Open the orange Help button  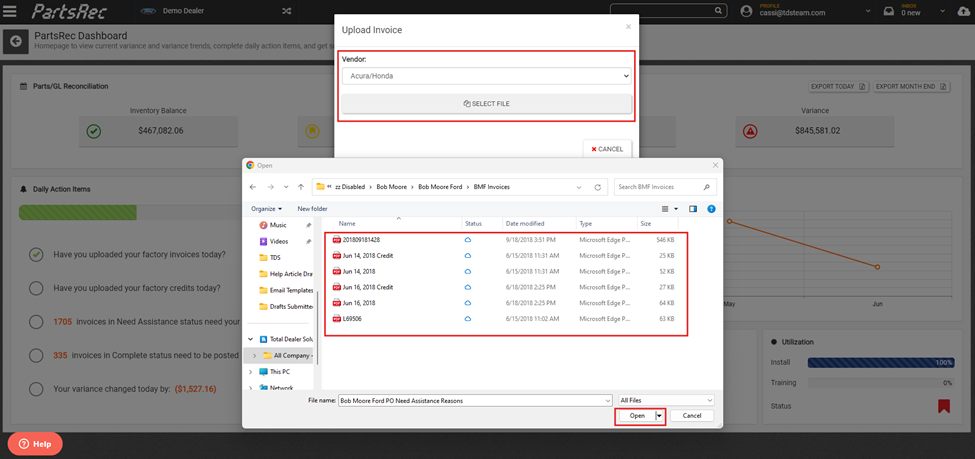35,443
